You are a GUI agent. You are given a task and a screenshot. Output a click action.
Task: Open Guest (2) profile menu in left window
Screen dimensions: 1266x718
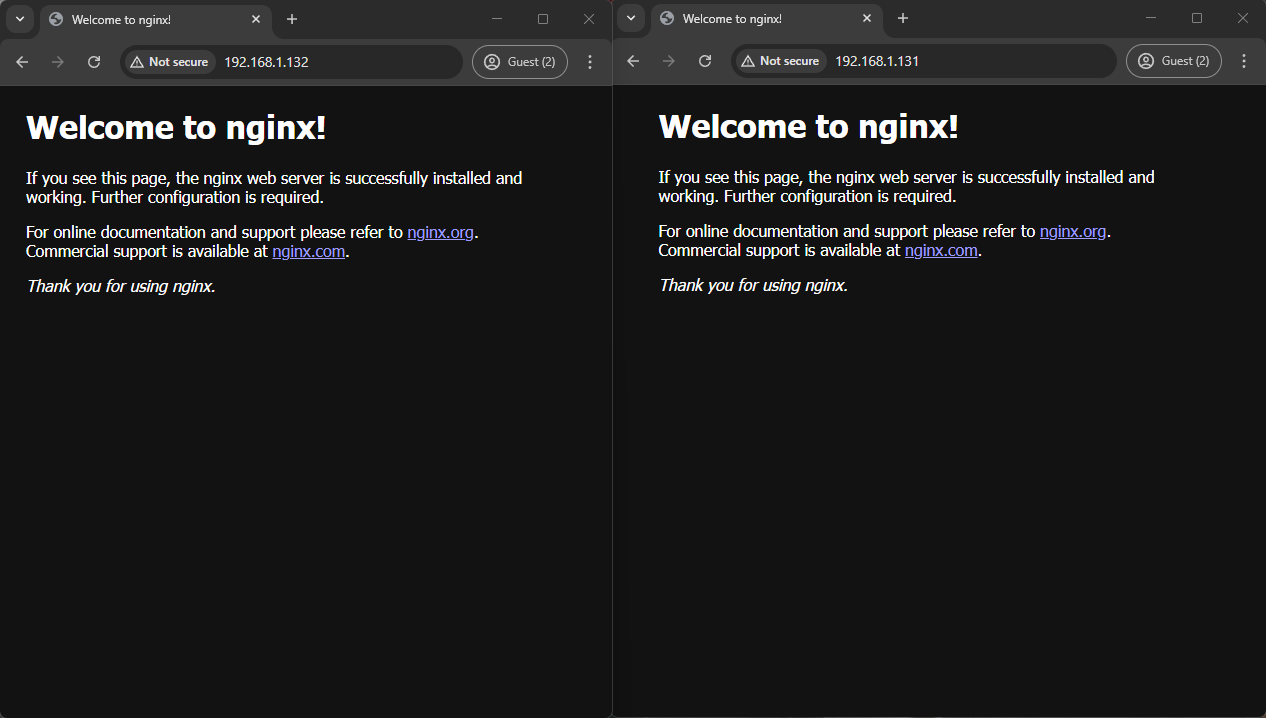tap(520, 62)
